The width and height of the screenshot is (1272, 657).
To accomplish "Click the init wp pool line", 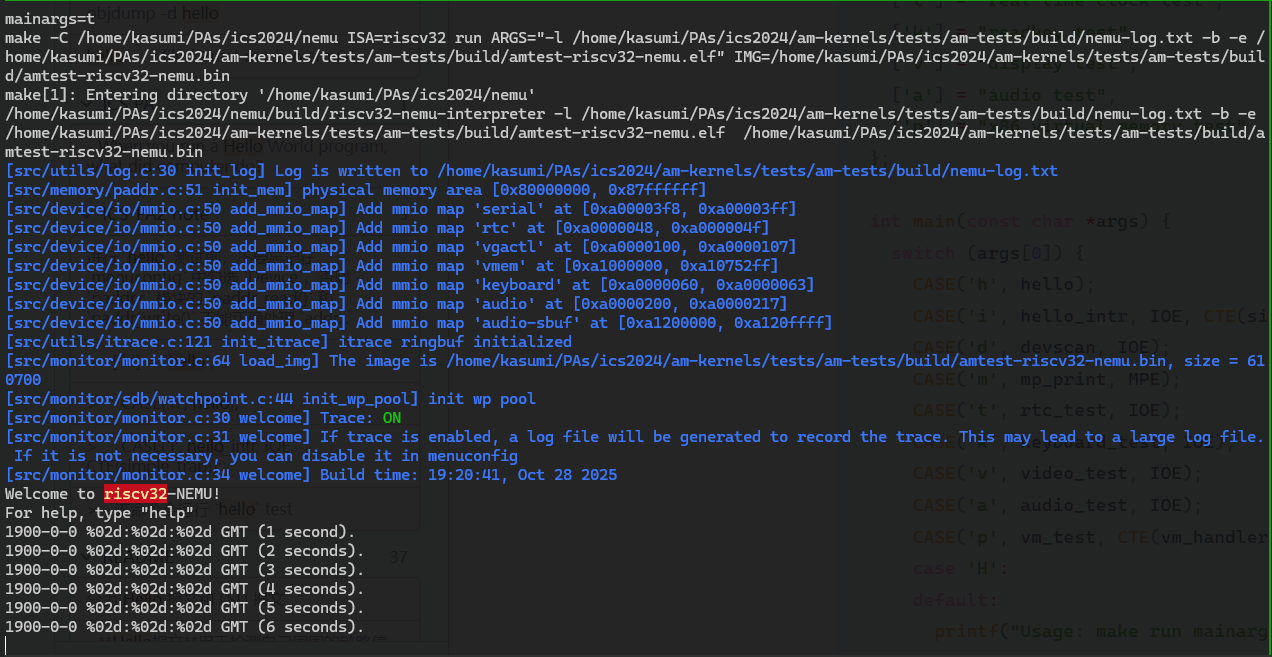I will (x=270, y=399).
